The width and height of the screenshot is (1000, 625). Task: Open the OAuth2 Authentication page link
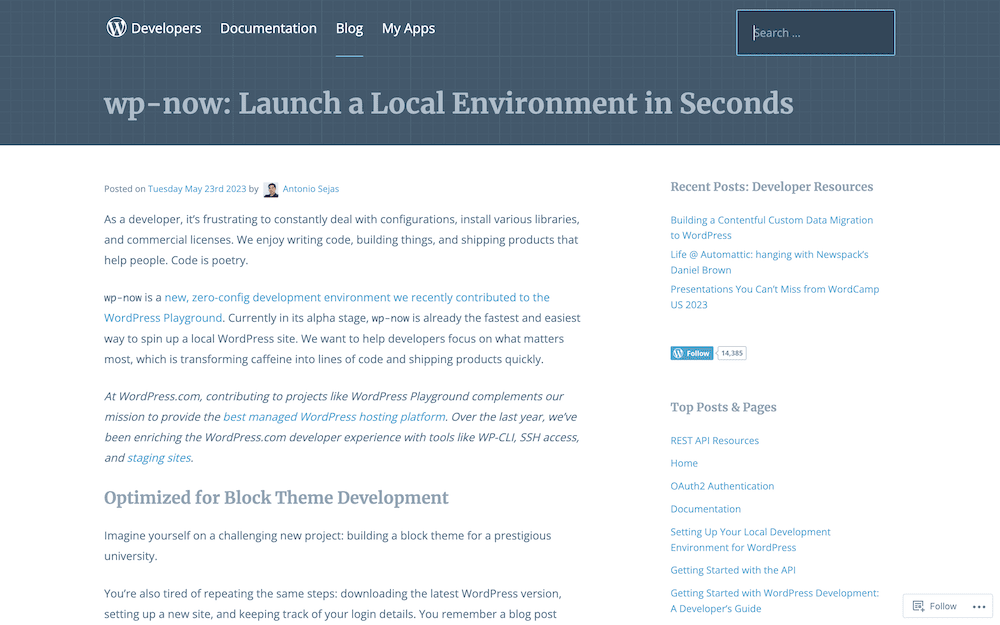click(x=722, y=485)
